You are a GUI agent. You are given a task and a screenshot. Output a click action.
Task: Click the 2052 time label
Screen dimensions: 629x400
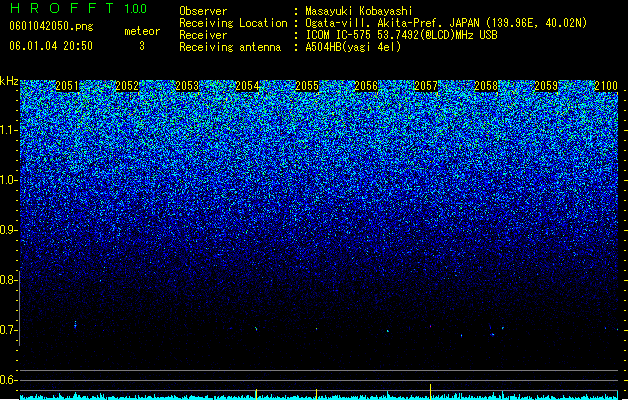[127, 86]
